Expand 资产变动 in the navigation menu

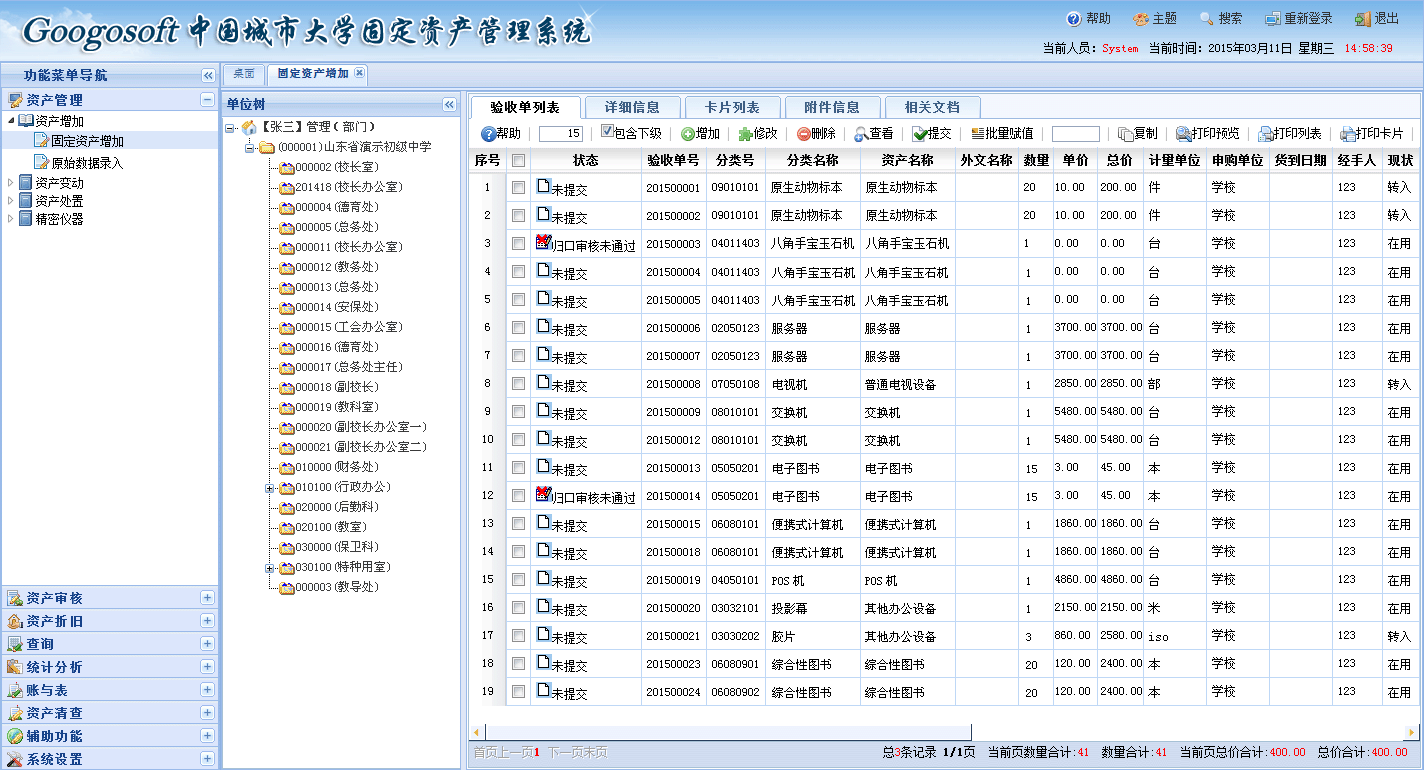point(12,183)
